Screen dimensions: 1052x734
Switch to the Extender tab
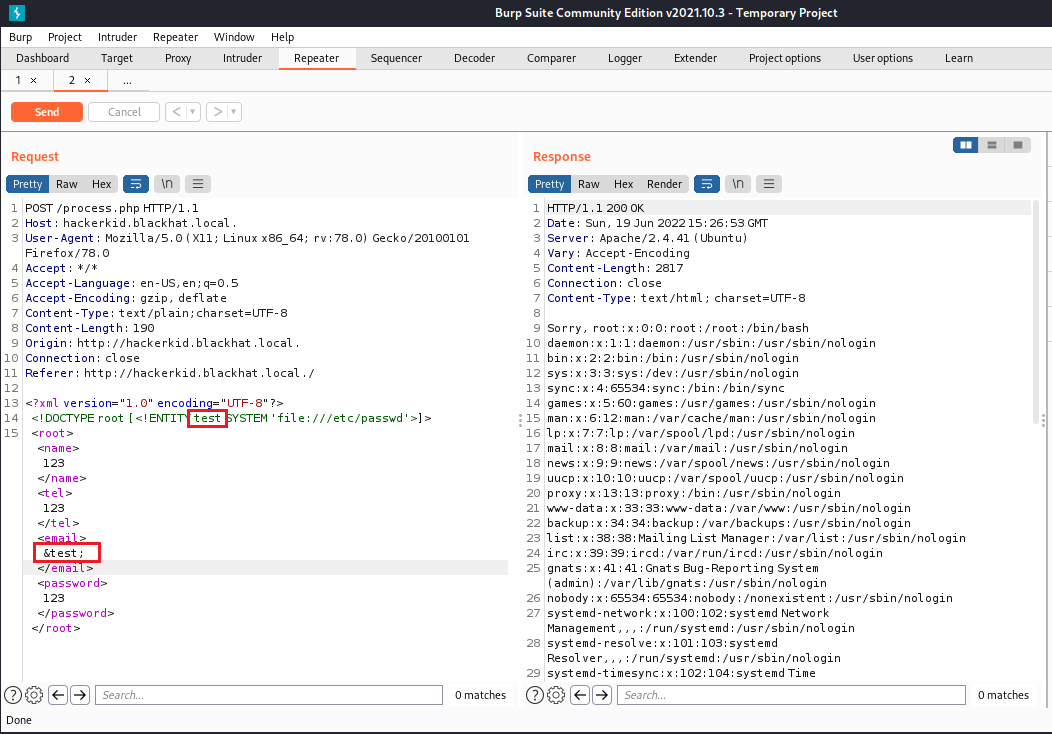695,58
